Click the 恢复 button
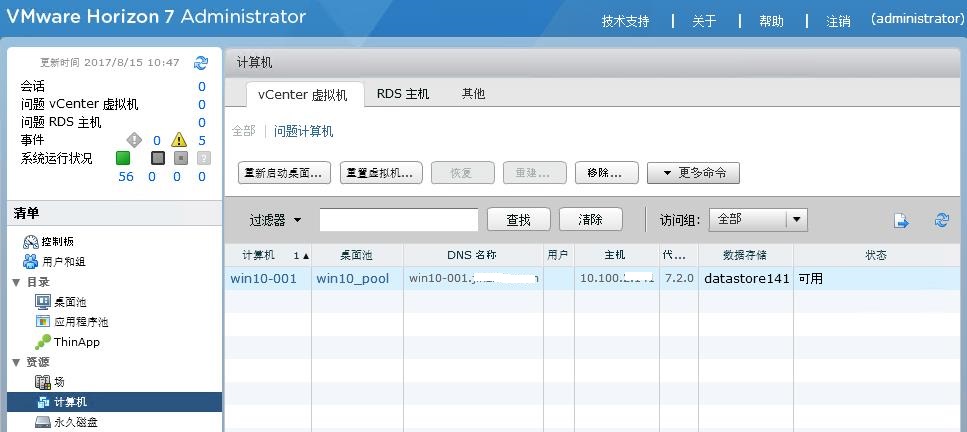The height and width of the screenshot is (432, 967). [463, 173]
